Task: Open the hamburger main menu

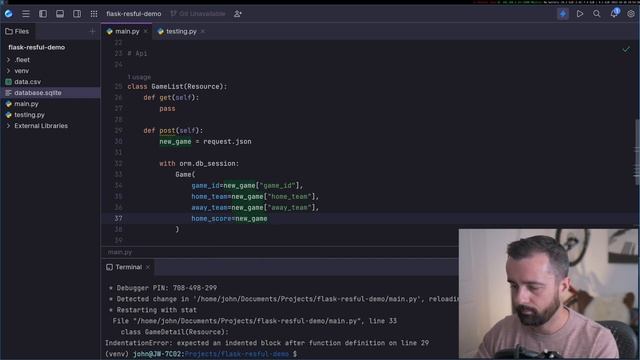Action: coord(26,14)
